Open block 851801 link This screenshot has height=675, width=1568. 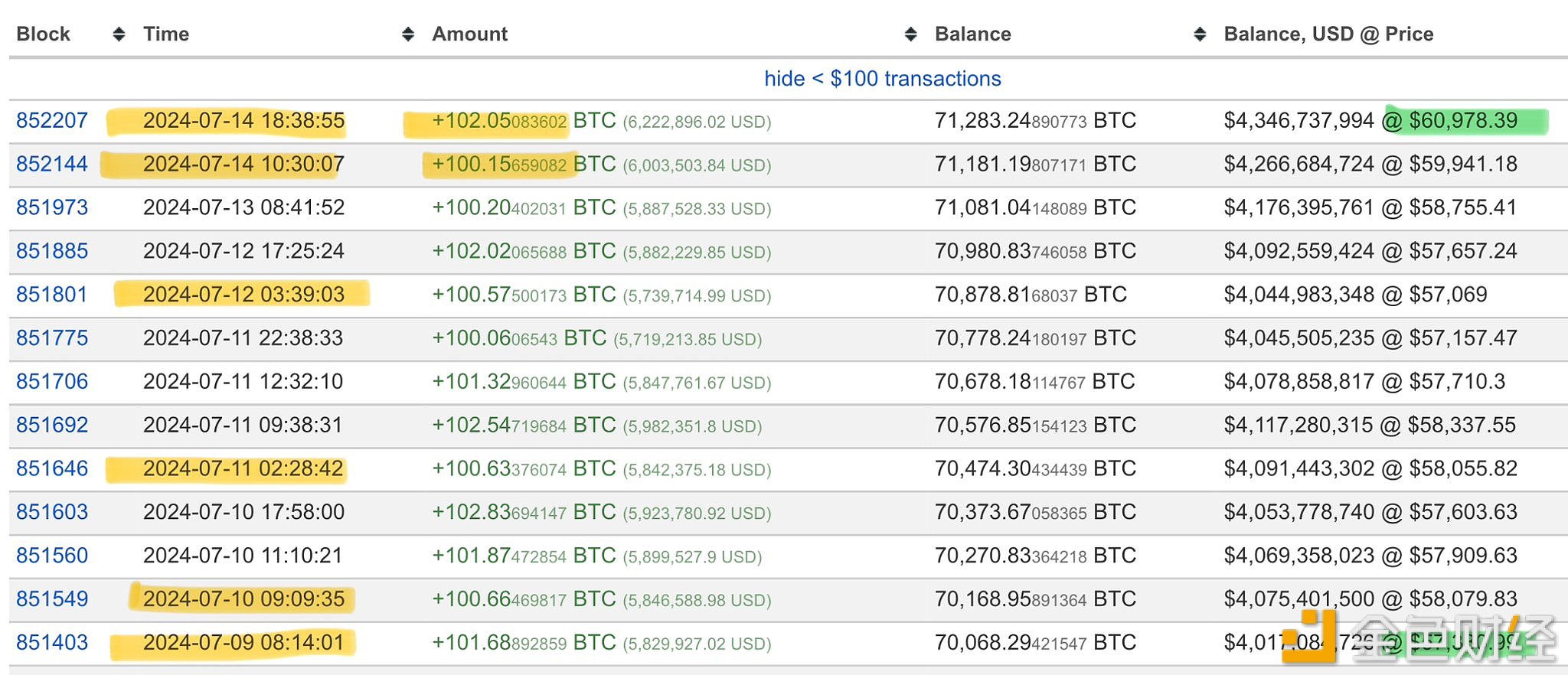[x=52, y=295]
